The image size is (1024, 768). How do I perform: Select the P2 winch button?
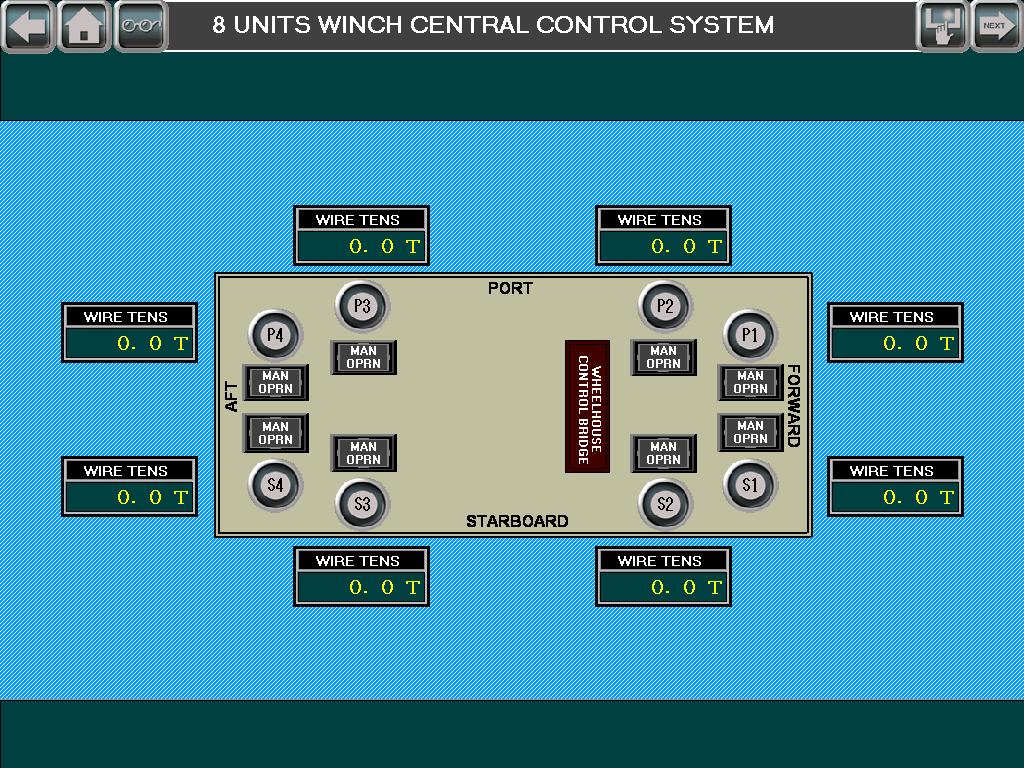click(665, 306)
